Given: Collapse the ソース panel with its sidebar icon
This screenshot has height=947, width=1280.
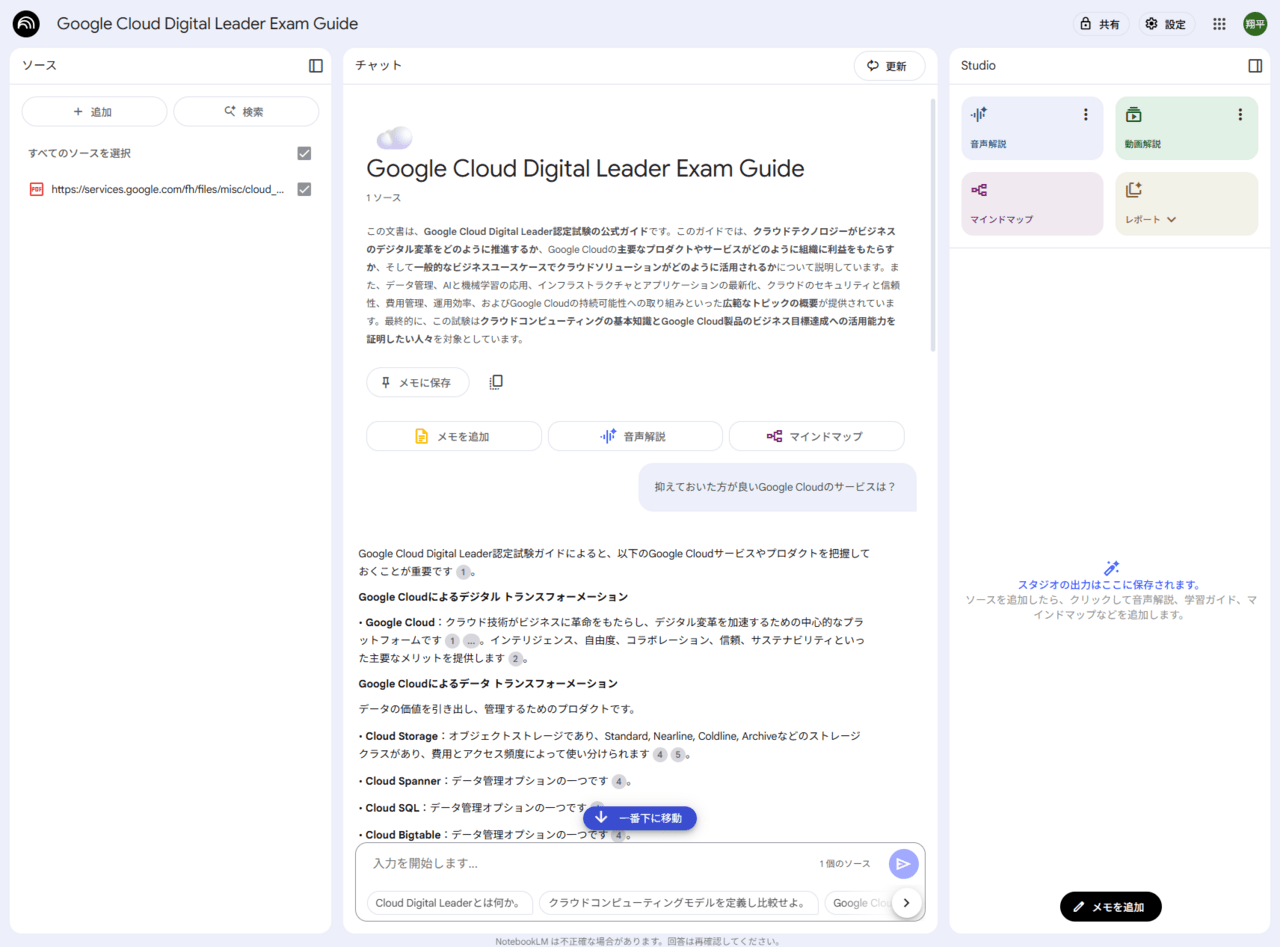Looking at the screenshot, I should [316, 66].
